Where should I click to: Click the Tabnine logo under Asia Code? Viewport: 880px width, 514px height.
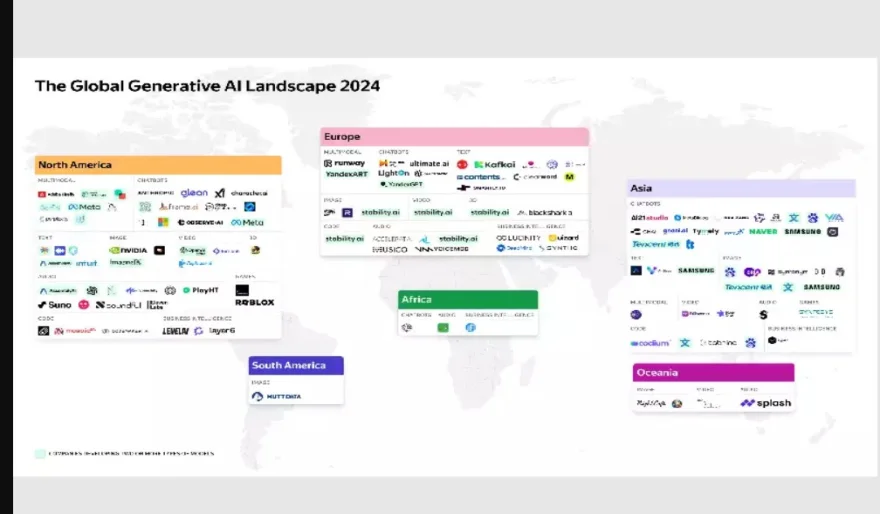click(x=718, y=342)
